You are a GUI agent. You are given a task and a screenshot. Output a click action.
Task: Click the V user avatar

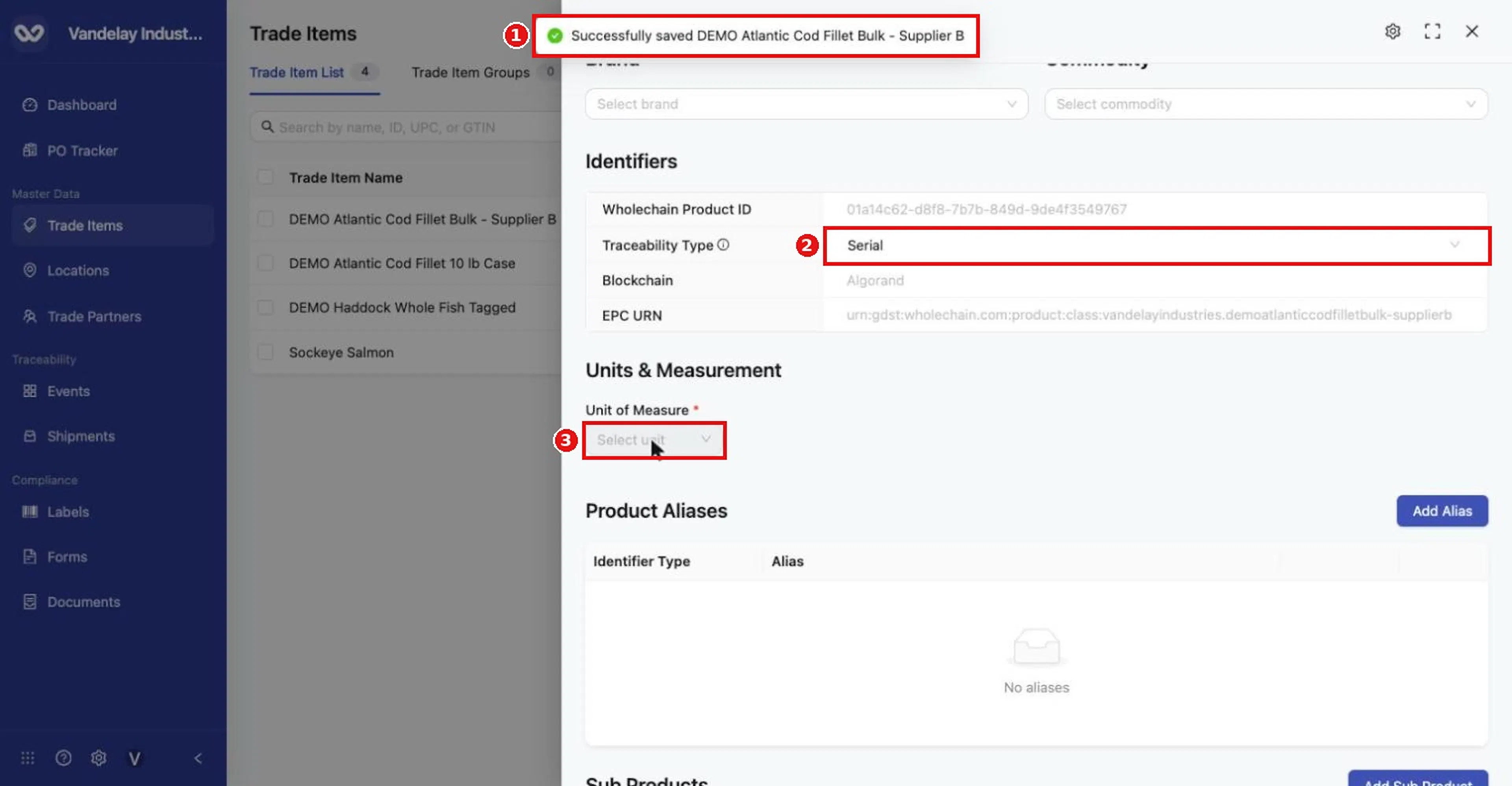[x=134, y=759]
